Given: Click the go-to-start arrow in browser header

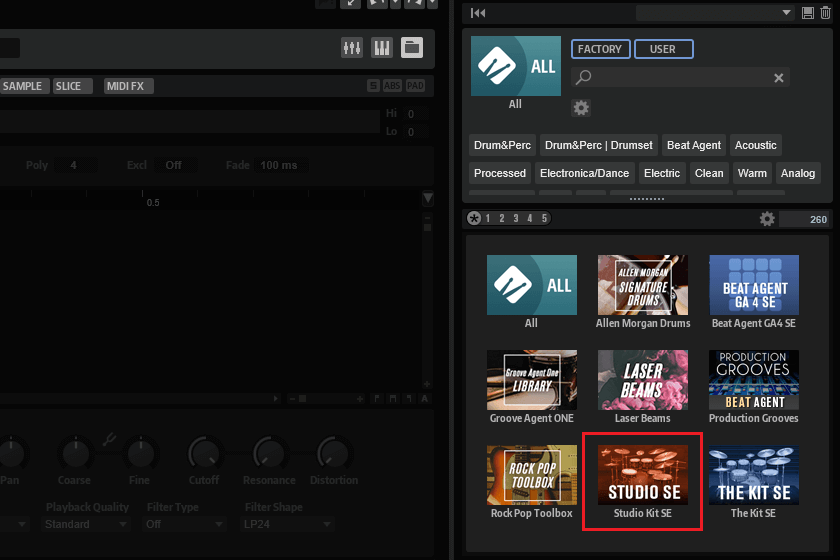Looking at the screenshot, I should [479, 12].
